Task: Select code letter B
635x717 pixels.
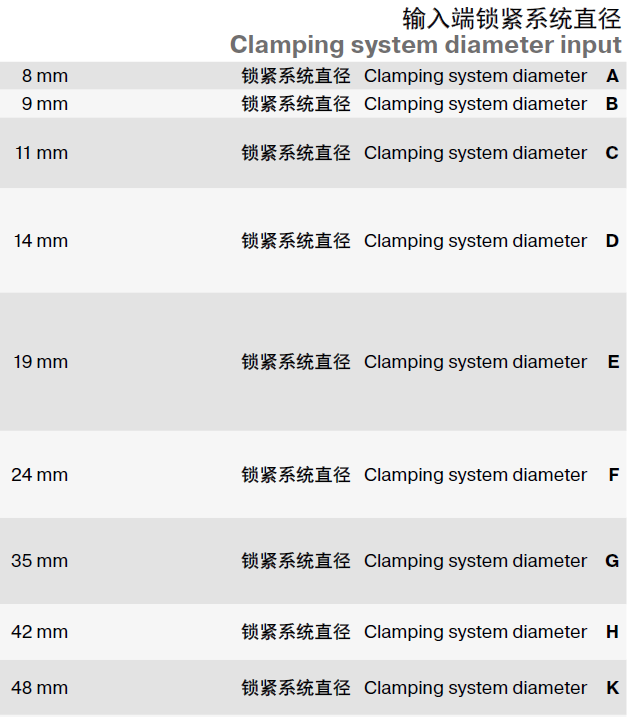Action: (612, 104)
